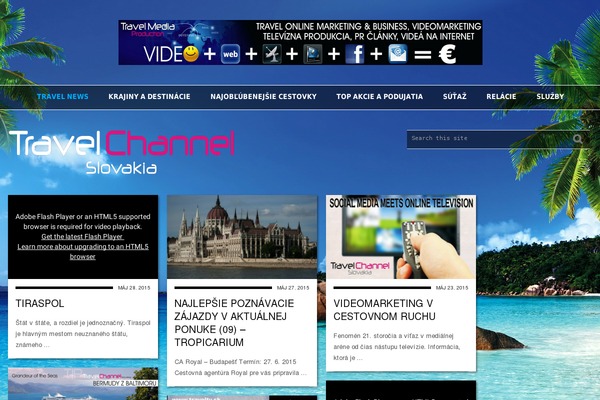Click the 'Máj 28, 2015' date

coord(134,288)
